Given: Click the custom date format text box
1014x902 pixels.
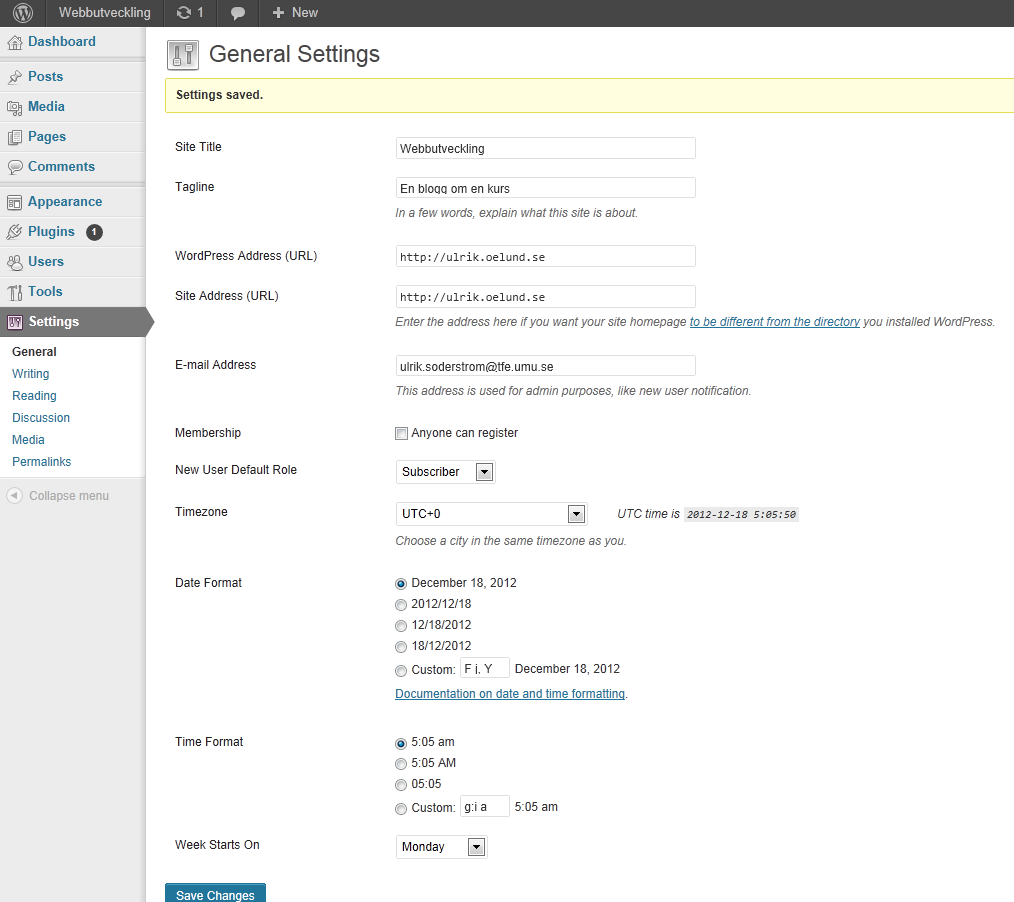Looking at the screenshot, I should pos(484,669).
